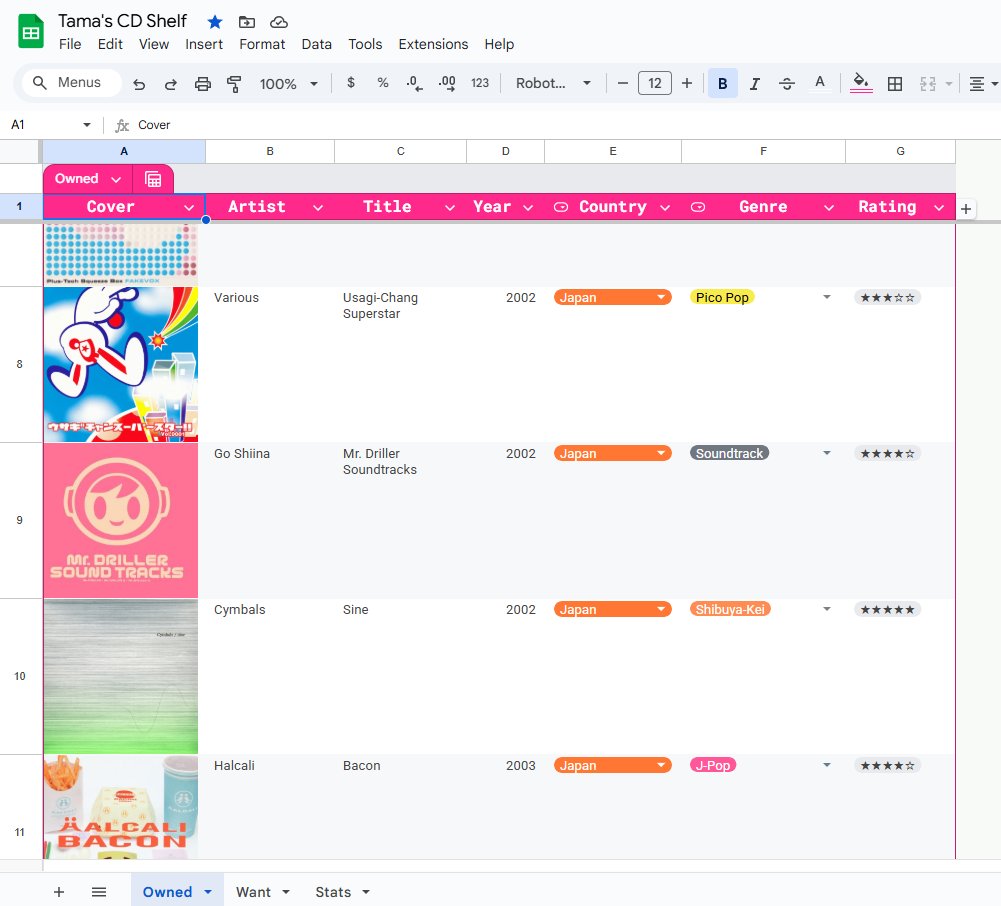Increase decimal places

(x=447, y=83)
